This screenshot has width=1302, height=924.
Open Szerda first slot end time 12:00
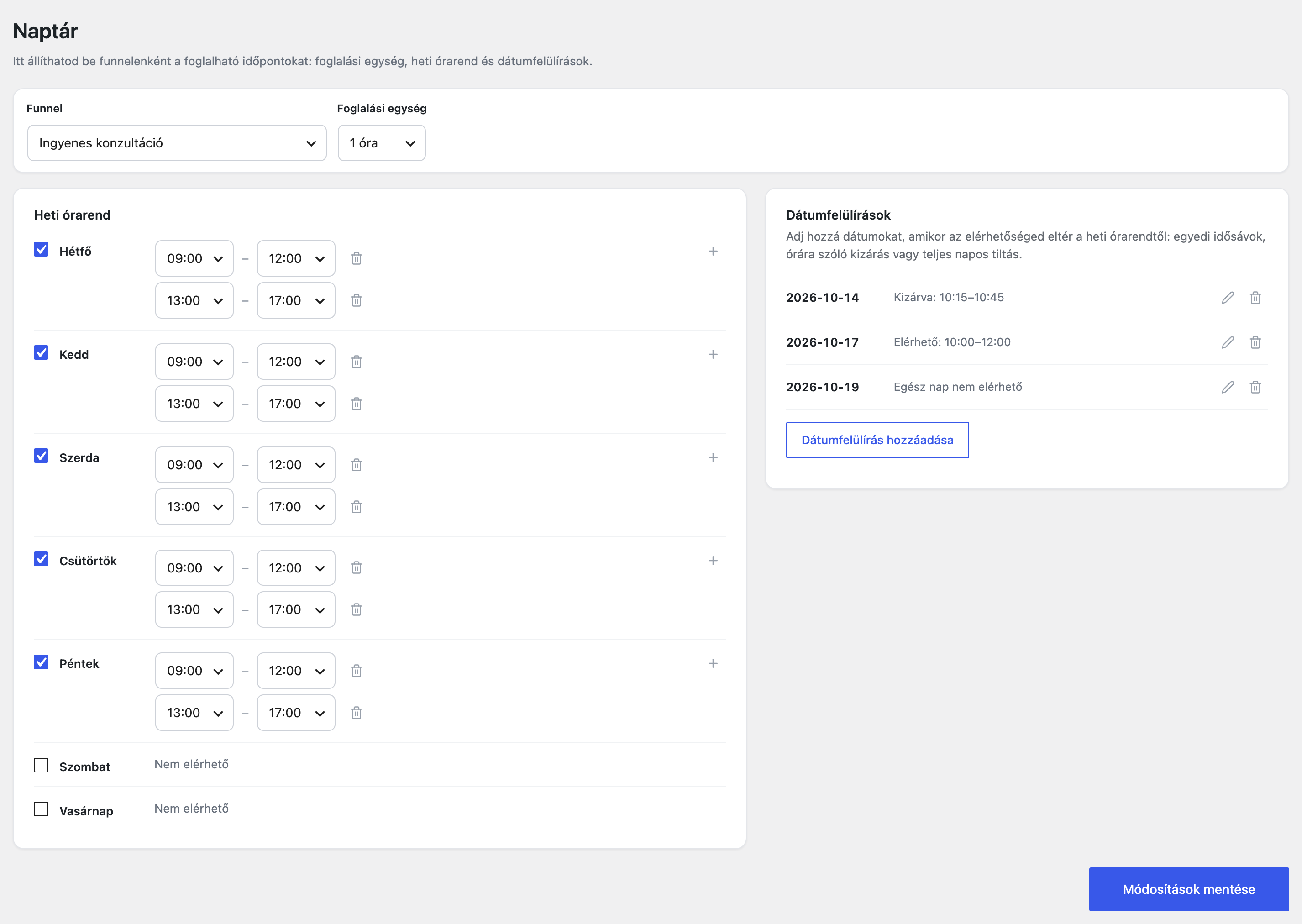[x=296, y=465]
